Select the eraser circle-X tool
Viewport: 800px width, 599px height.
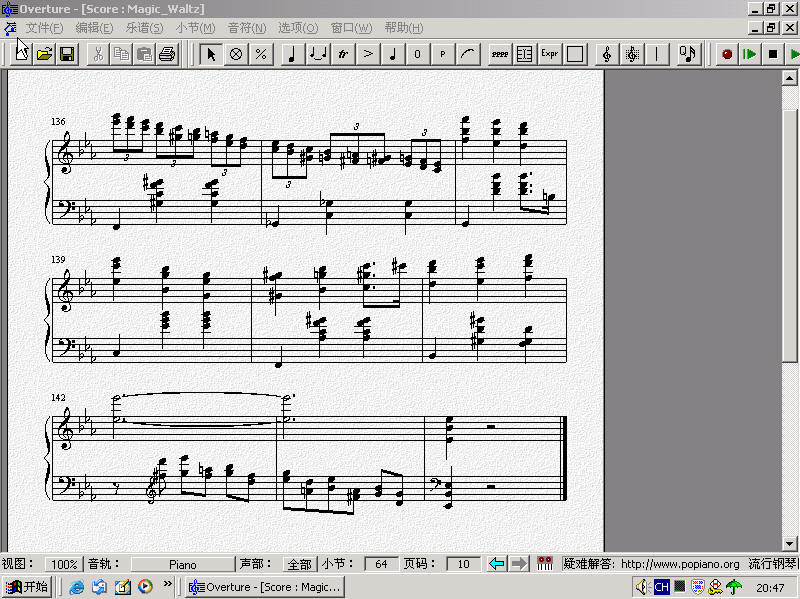coord(236,54)
